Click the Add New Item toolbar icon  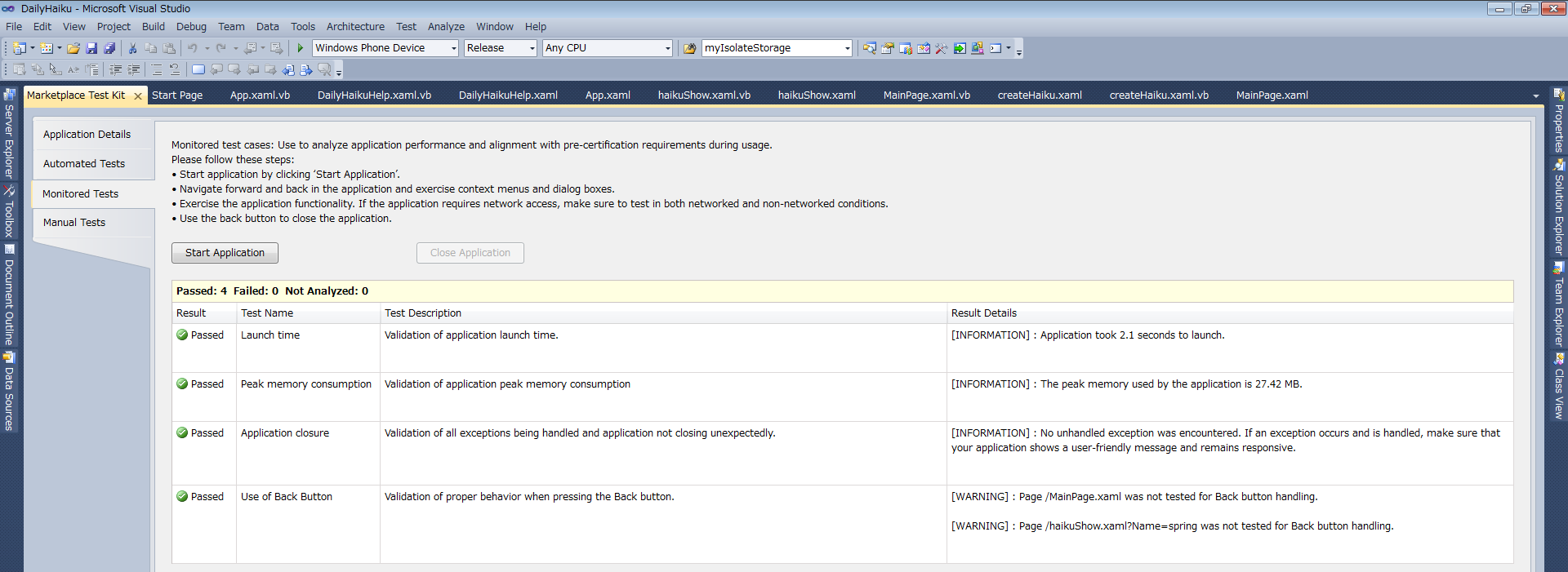tap(47, 48)
